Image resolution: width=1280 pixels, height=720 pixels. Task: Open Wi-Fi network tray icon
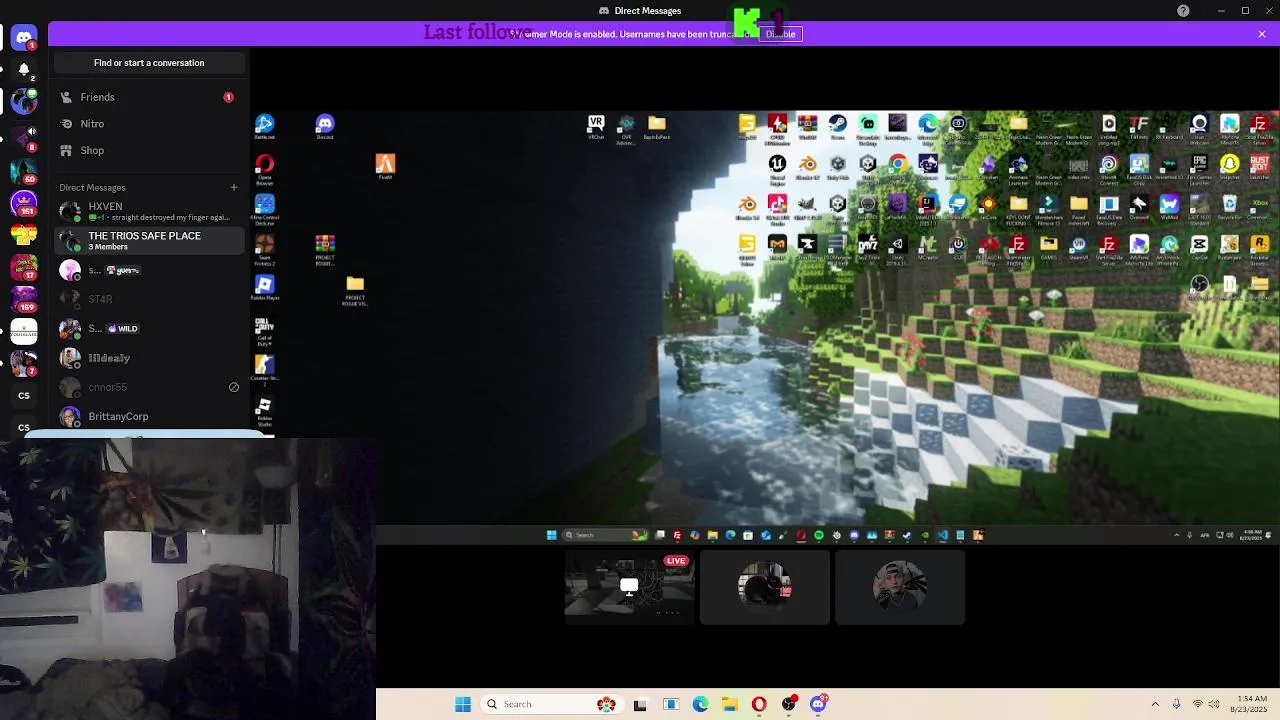1198,704
